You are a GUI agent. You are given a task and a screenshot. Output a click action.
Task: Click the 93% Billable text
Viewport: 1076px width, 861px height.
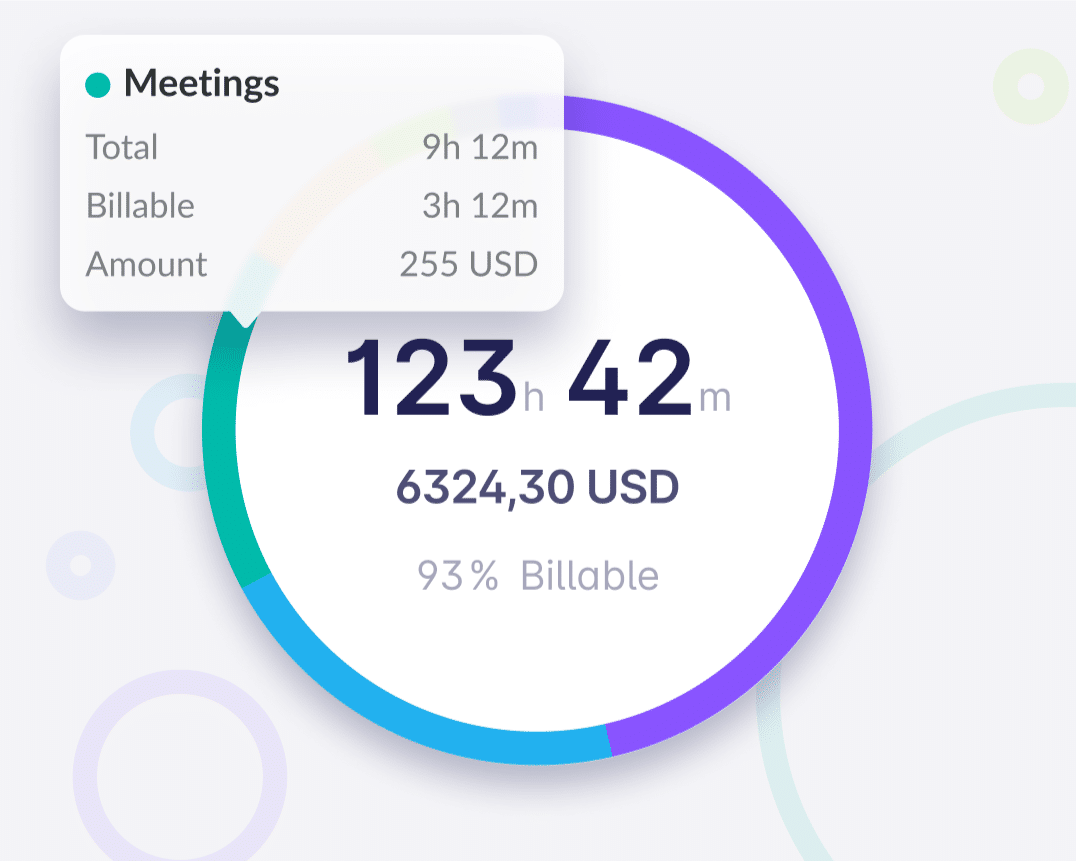(x=537, y=576)
